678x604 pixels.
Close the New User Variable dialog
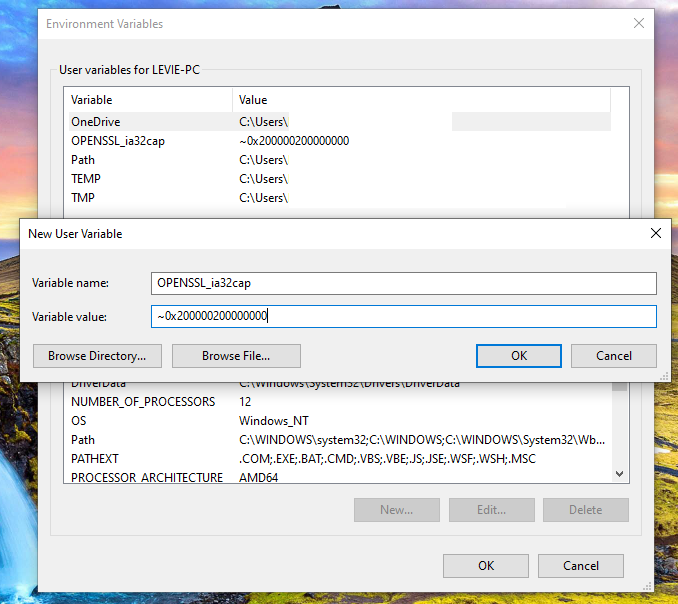(655, 233)
